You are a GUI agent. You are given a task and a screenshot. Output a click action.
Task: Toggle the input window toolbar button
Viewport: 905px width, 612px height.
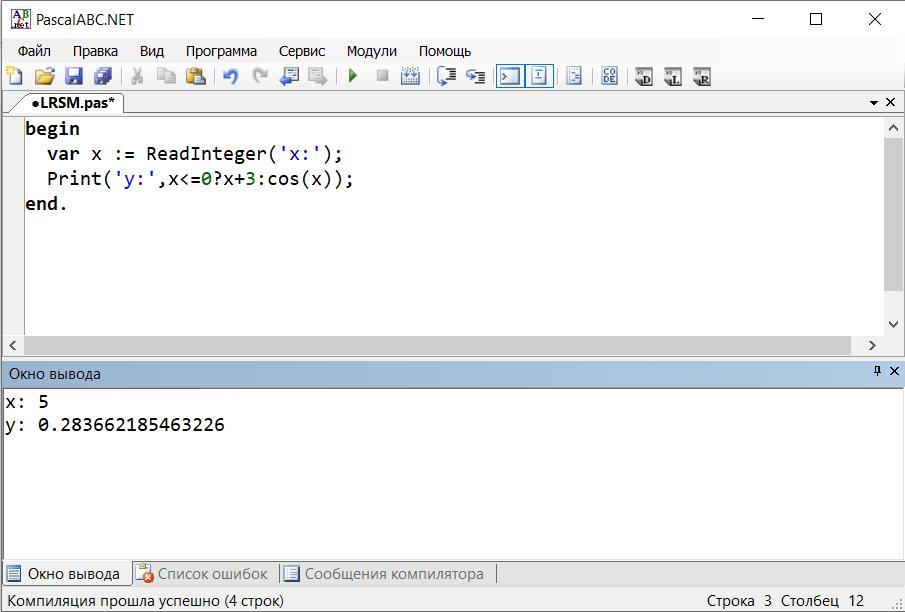[539, 76]
